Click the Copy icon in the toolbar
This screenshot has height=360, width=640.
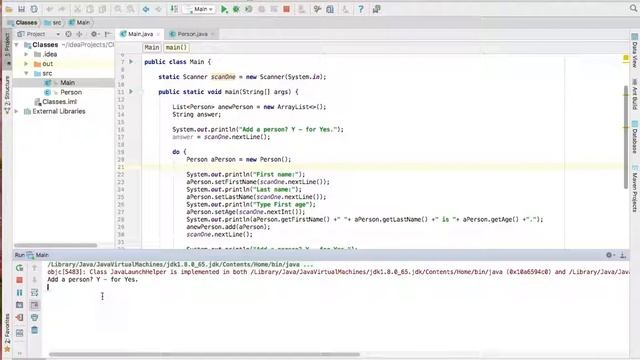click(x=90, y=9)
